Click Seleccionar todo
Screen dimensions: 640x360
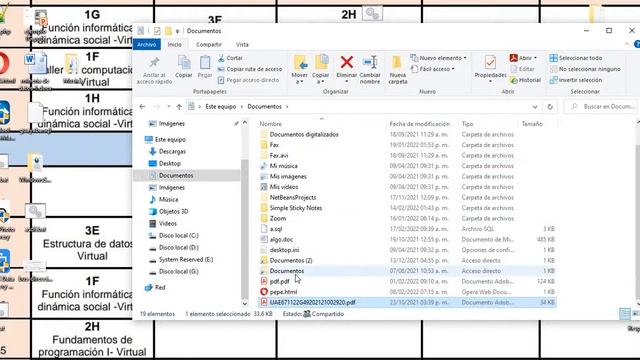576,58
